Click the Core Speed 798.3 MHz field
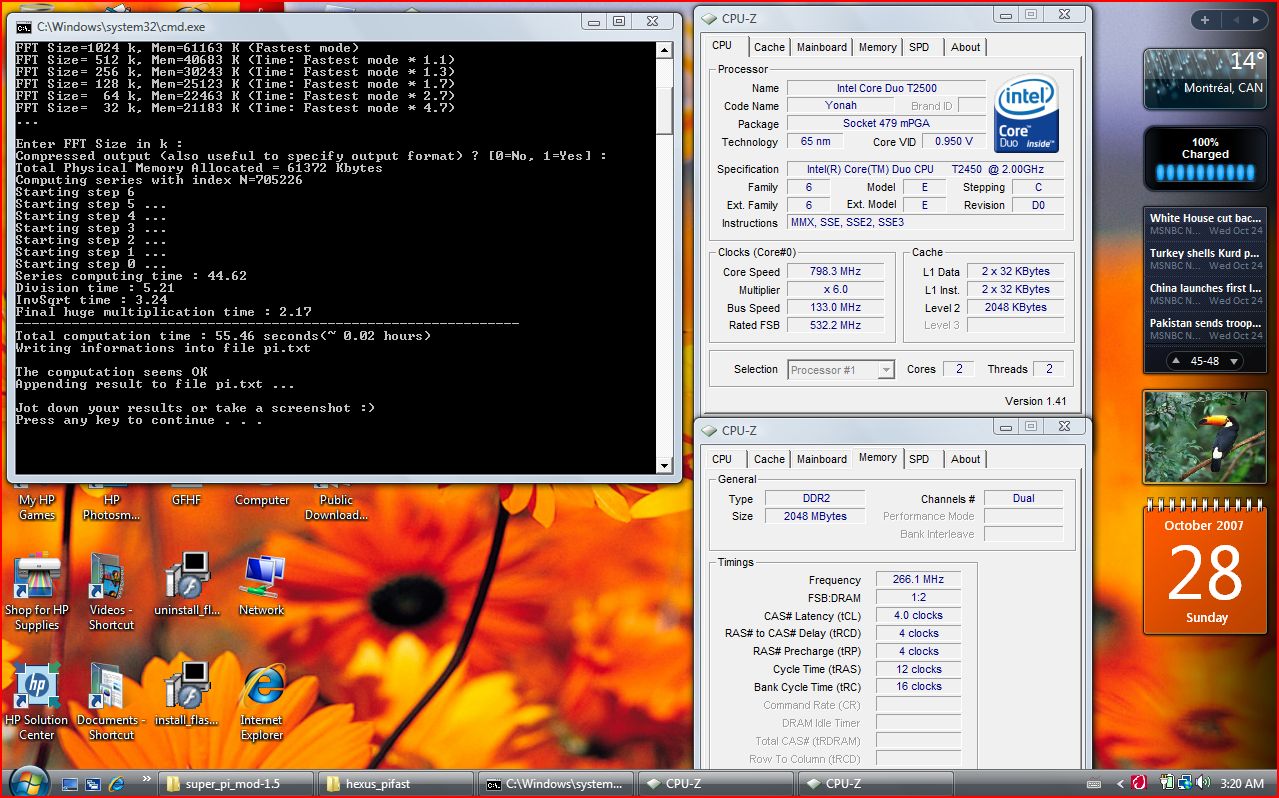 point(836,272)
